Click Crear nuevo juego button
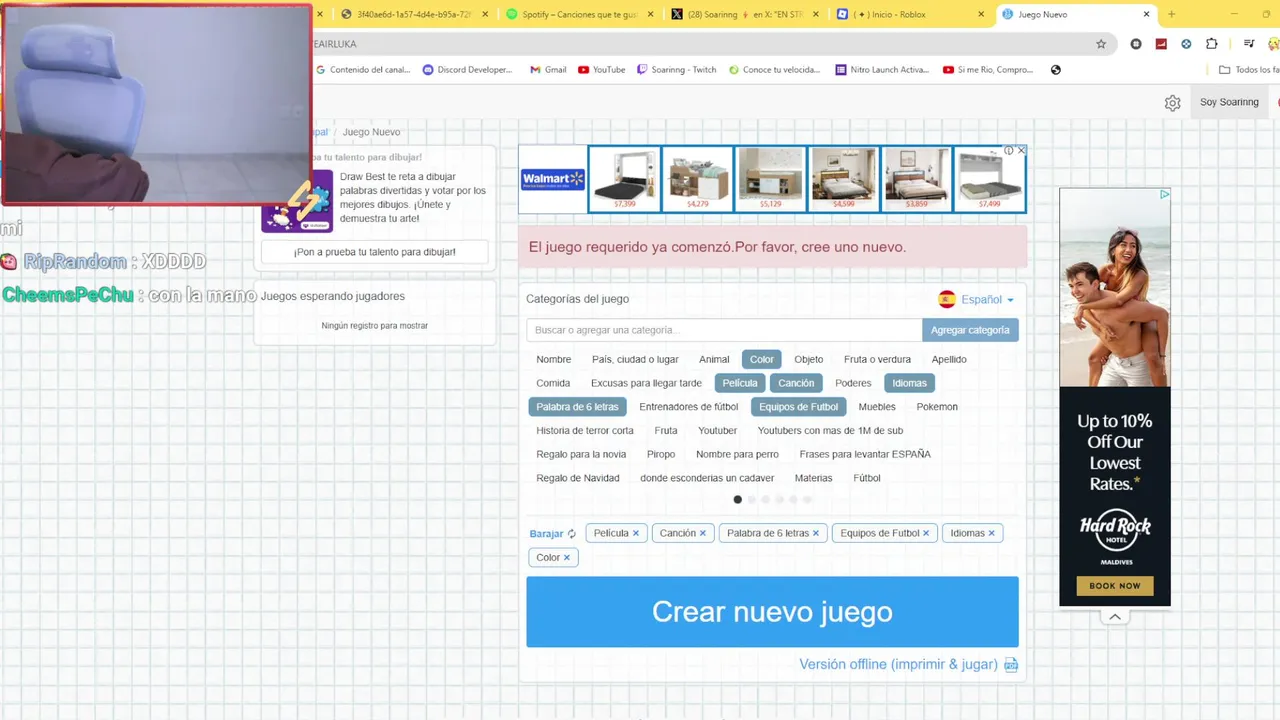The width and height of the screenshot is (1280, 720). (772, 612)
